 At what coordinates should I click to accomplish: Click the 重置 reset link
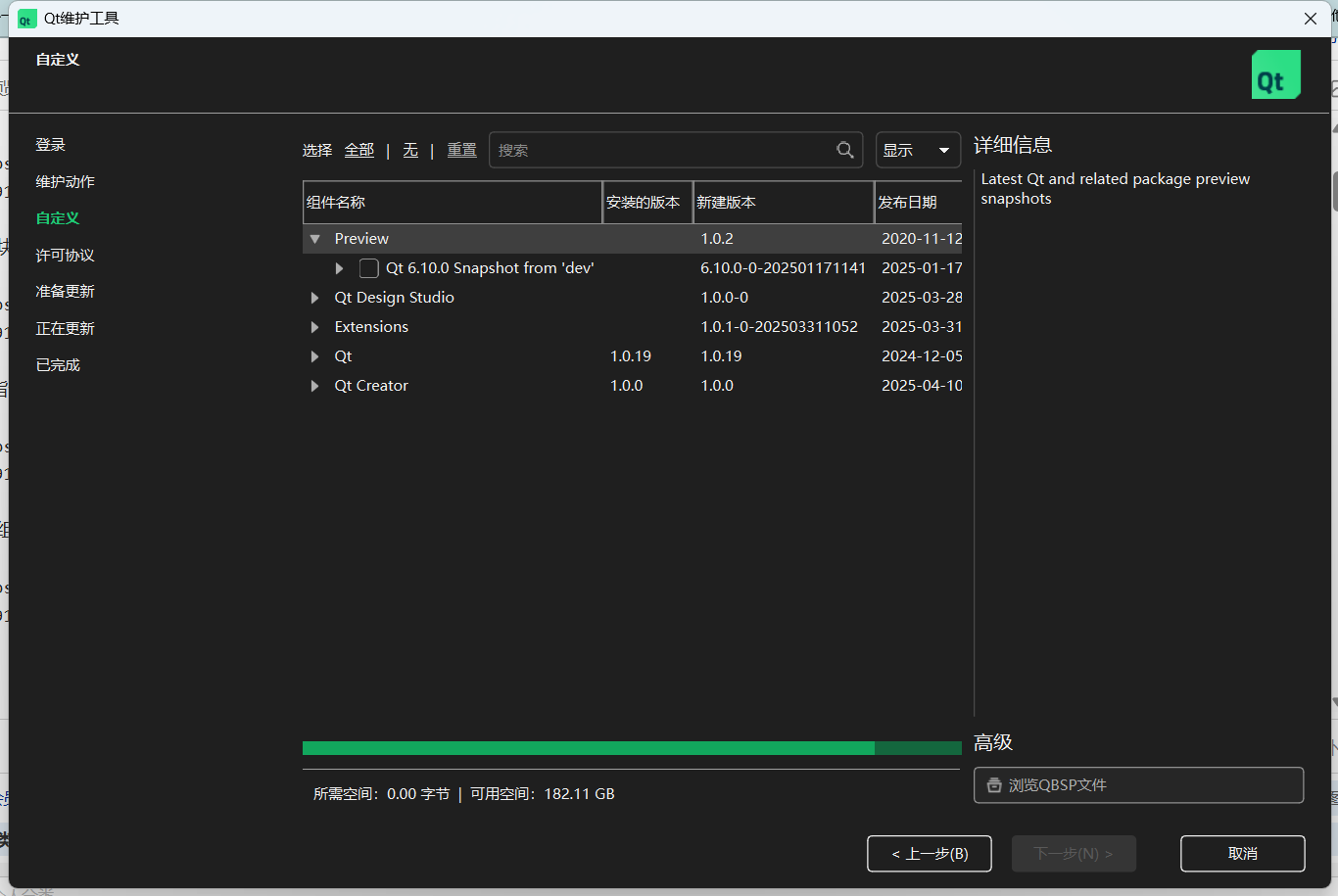(462, 150)
